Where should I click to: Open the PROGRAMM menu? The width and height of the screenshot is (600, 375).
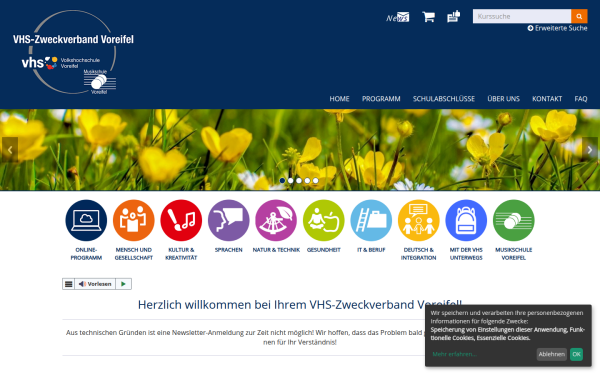(x=381, y=99)
